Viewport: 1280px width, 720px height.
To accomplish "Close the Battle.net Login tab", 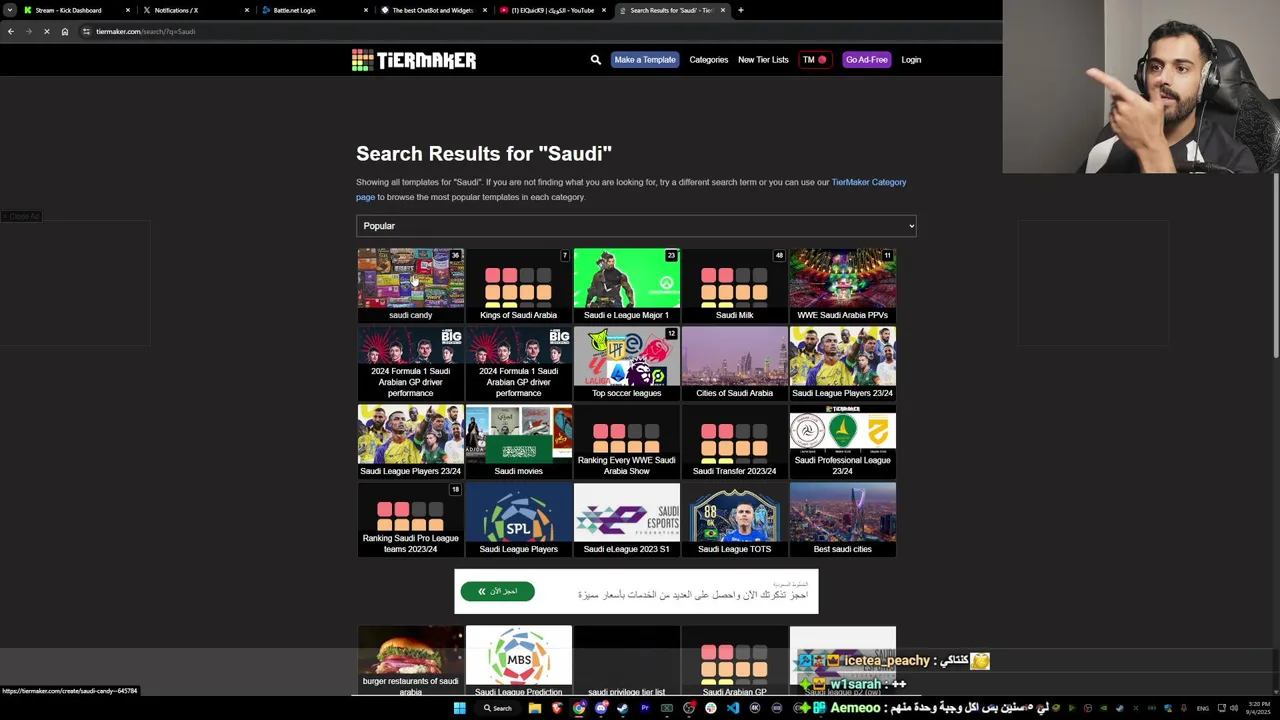I will click(x=366, y=10).
